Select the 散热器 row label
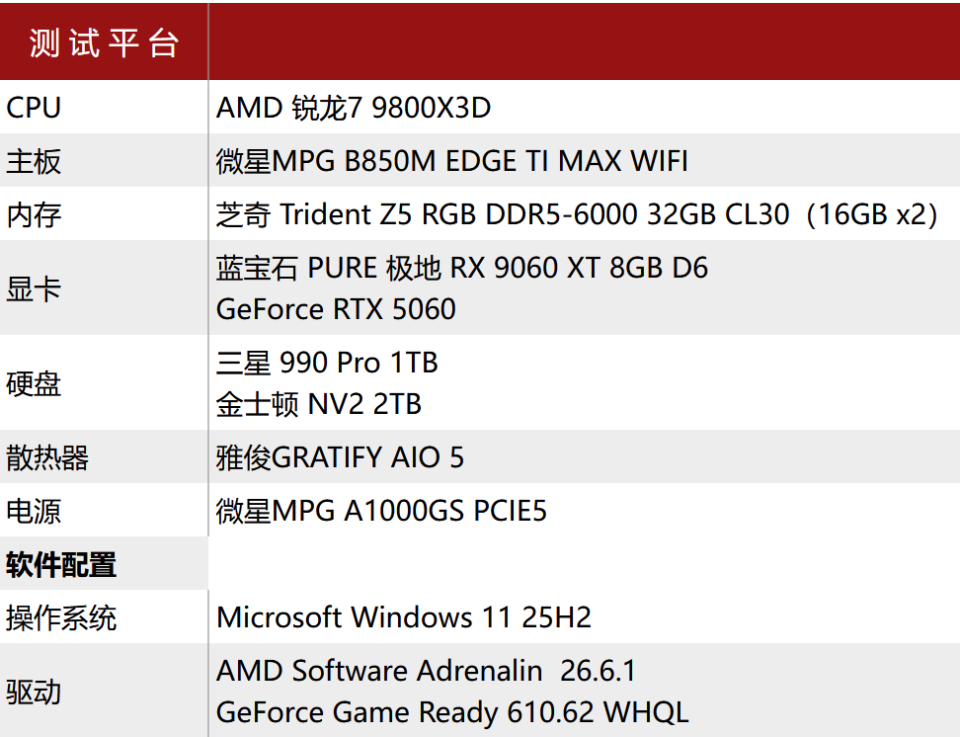The image size is (960, 737). point(47,457)
